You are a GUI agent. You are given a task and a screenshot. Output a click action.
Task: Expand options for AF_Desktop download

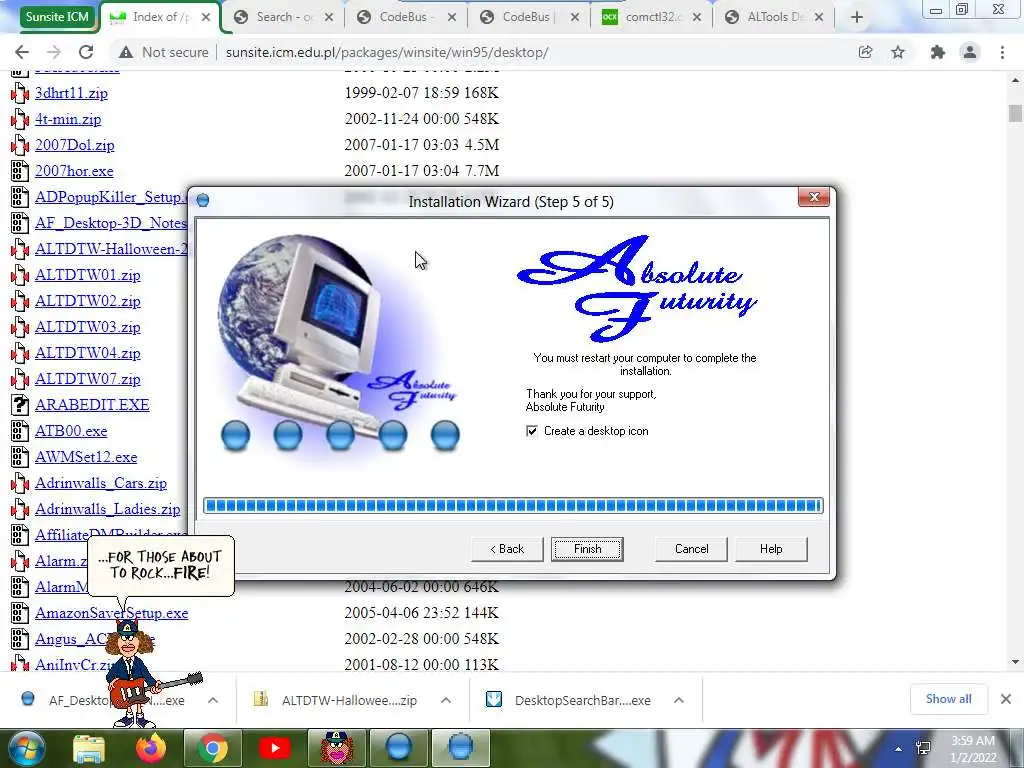[213, 700]
